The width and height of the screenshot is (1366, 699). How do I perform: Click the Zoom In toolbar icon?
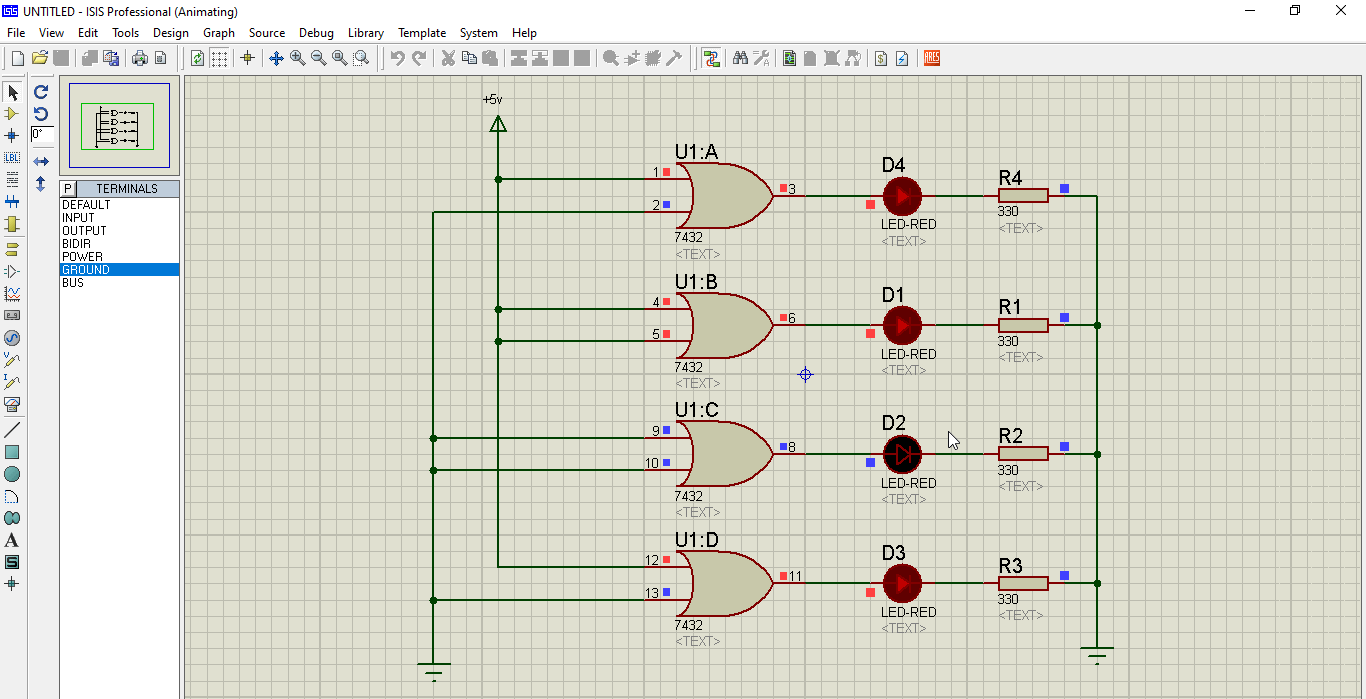coord(296,58)
